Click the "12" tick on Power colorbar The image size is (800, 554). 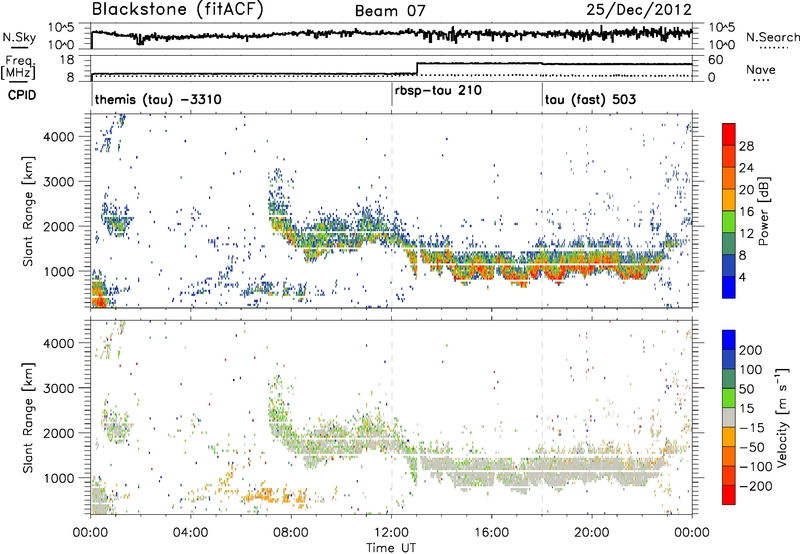coord(746,234)
